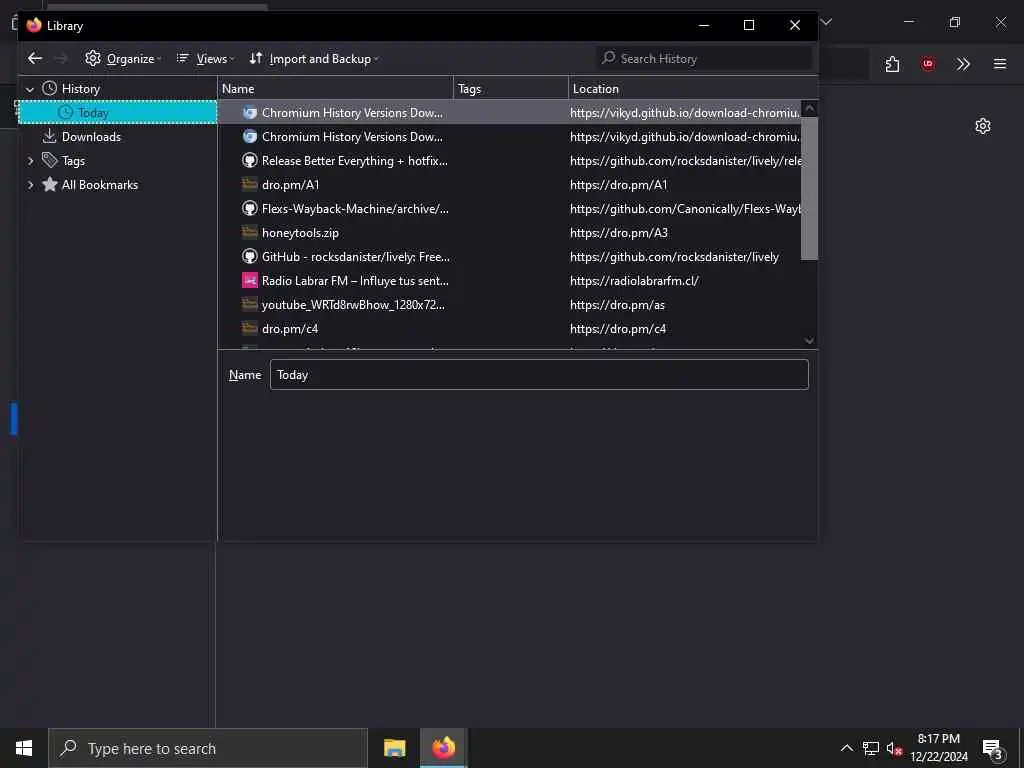Select Downloads in the sidebar

pyautogui.click(x=118, y=136)
